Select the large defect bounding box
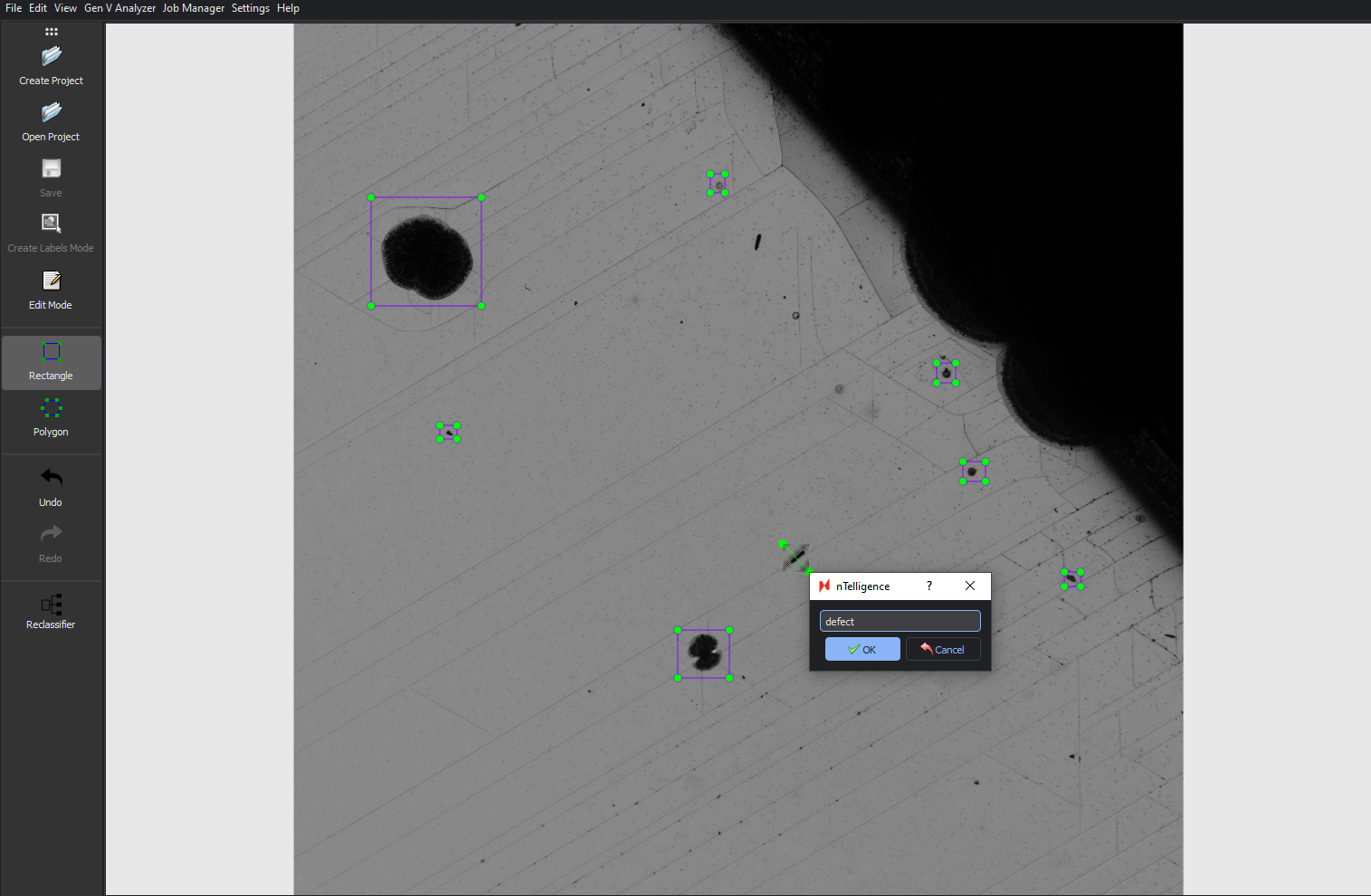 (x=426, y=198)
